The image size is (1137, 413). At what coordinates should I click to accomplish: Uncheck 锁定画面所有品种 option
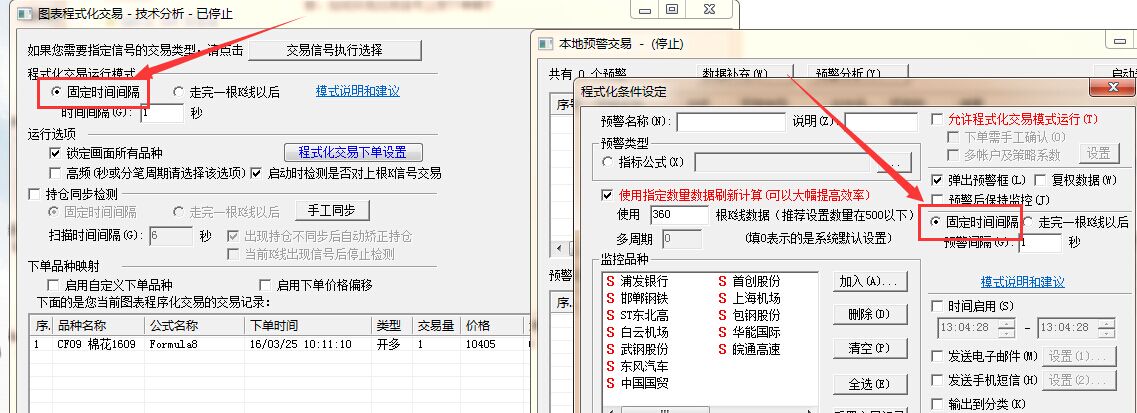56,153
